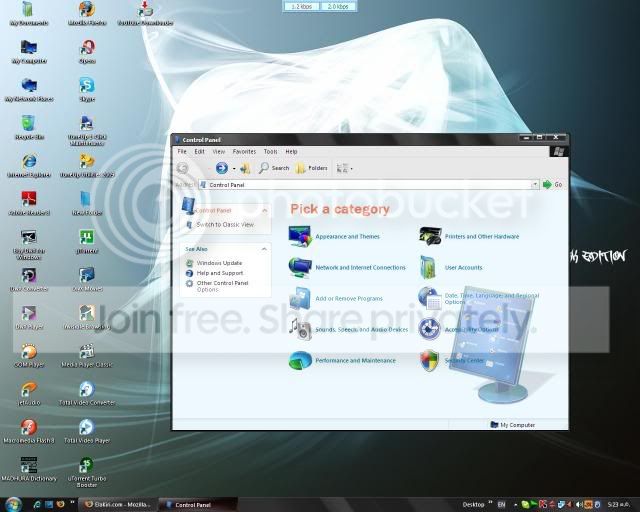This screenshot has width=640, height=512.
Task: Expand the taskbar Desktop toolbar chevron
Action: click(x=490, y=503)
